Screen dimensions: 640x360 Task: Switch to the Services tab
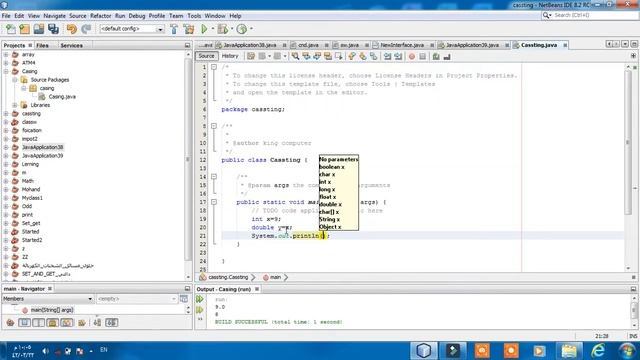tap(71, 45)
